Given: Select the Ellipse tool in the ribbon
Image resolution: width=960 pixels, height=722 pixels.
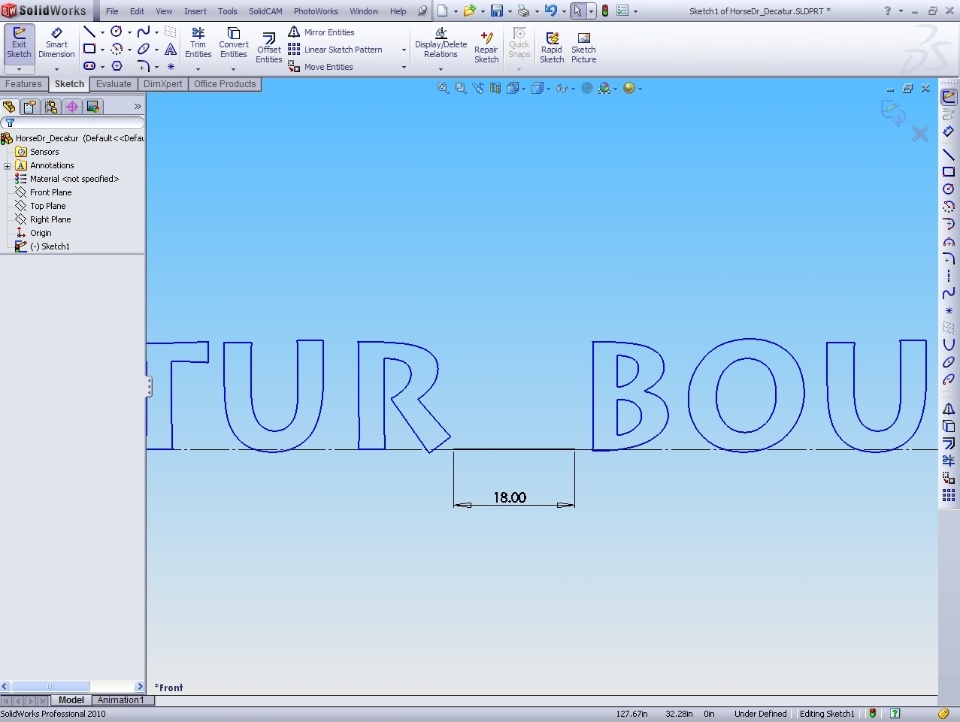Looking at the screenshot, I should [143, 49].
